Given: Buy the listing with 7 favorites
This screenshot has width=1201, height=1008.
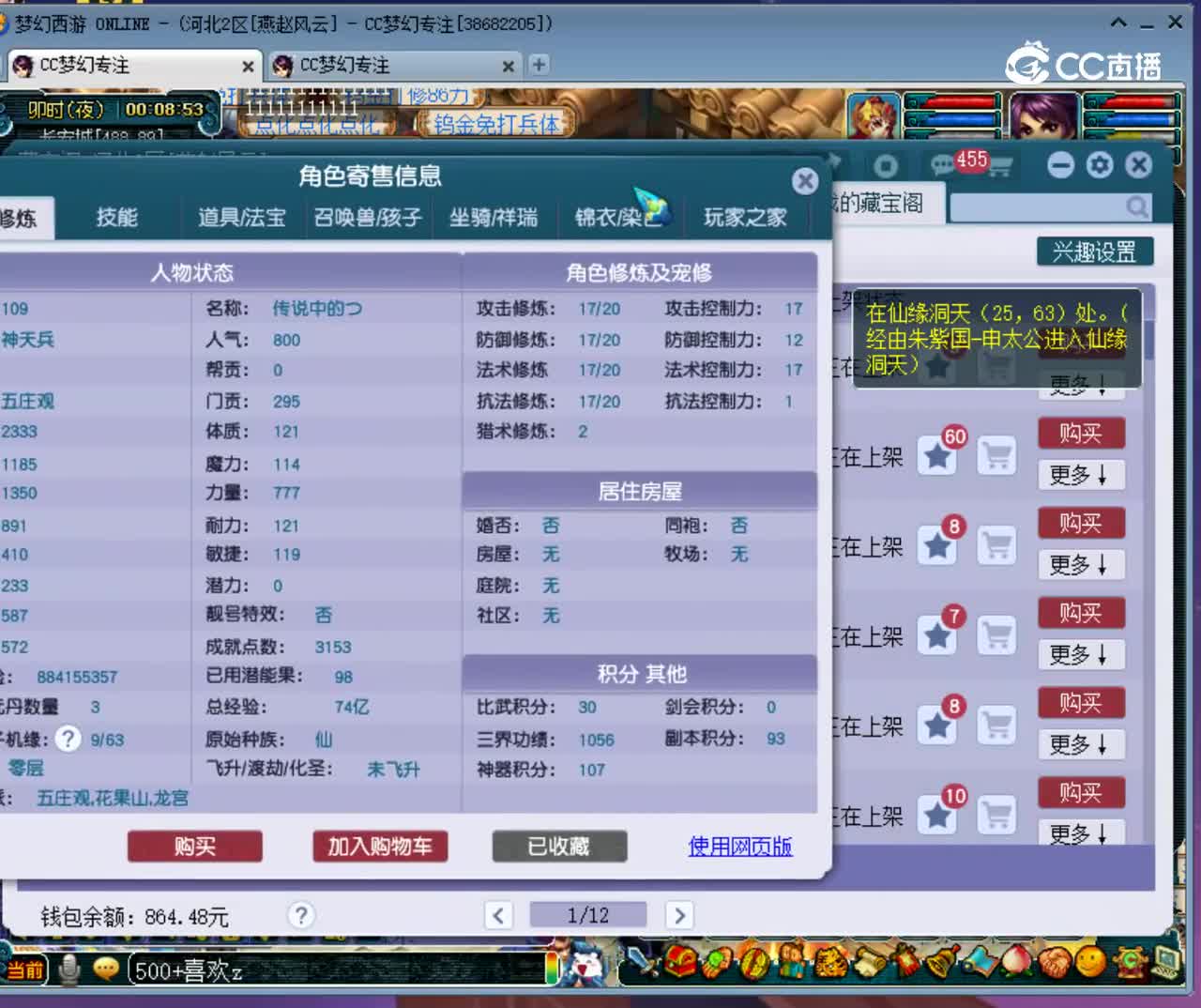Looking at the screenshot, I should (x=1080, y=613).
